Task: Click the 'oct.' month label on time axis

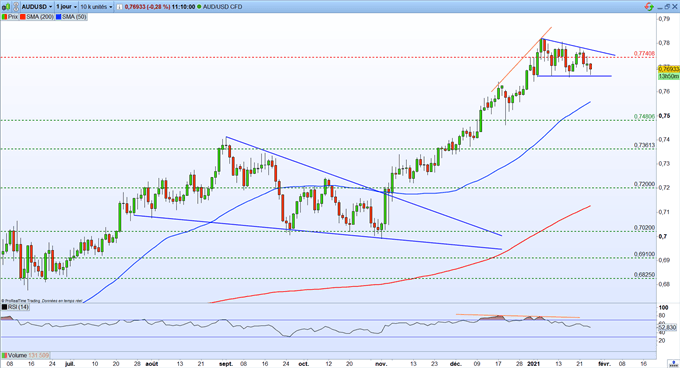Action: [x=304, y=364]
